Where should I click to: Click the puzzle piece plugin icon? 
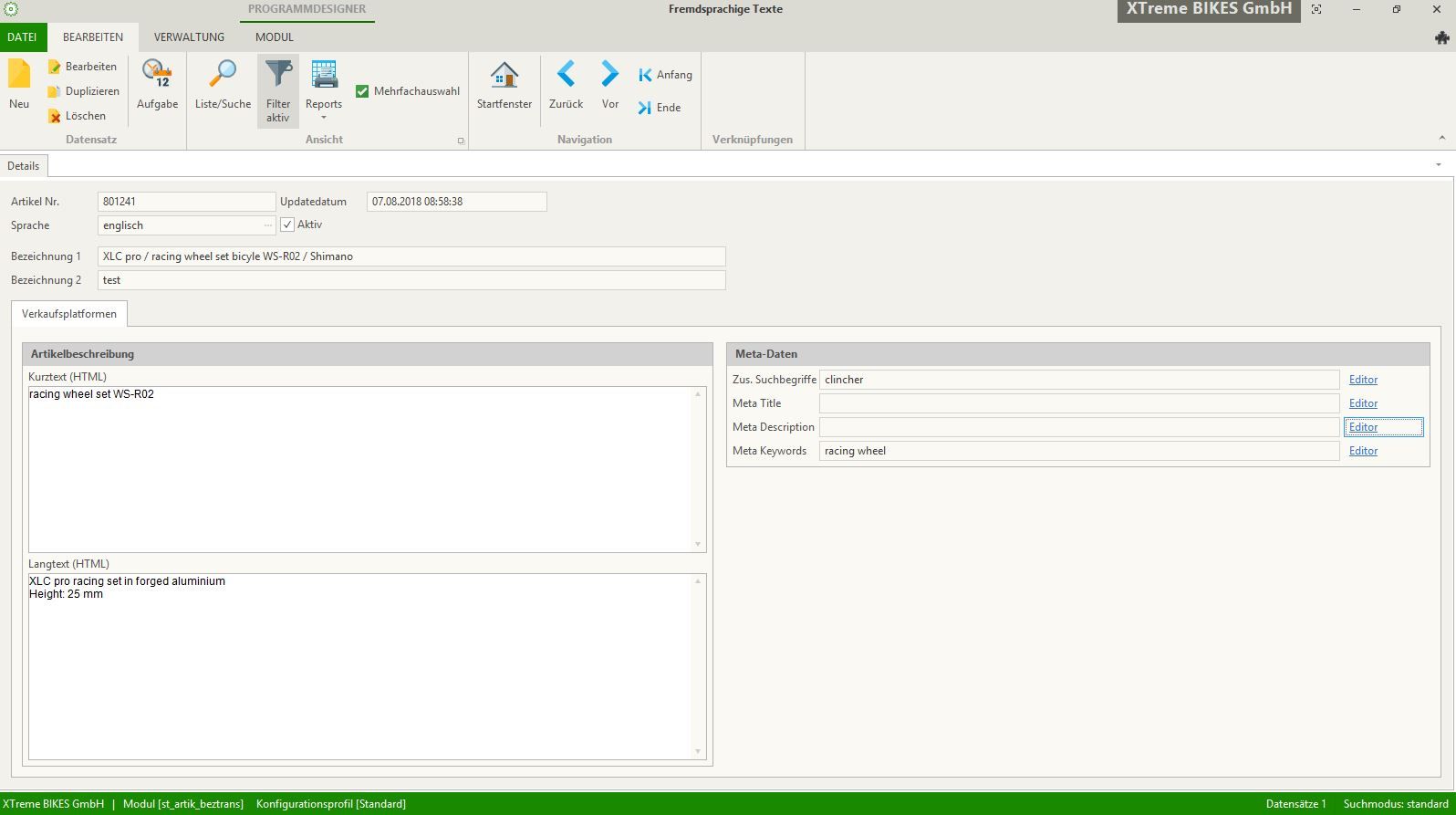pos(1441,37)
